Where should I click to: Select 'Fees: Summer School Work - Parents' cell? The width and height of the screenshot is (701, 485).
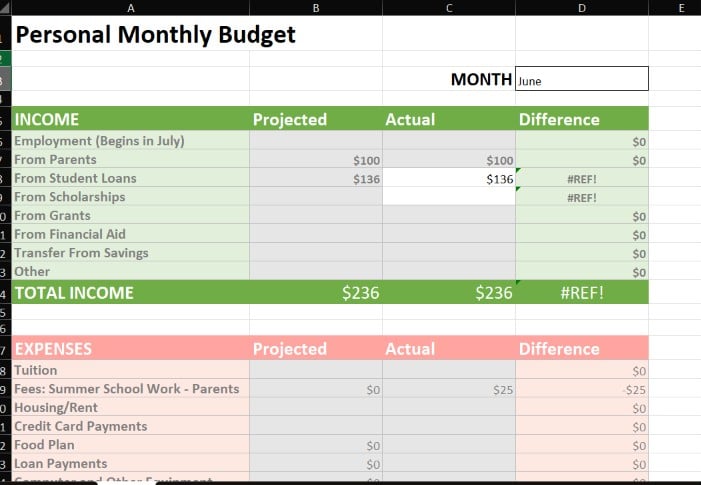(131, 388)
